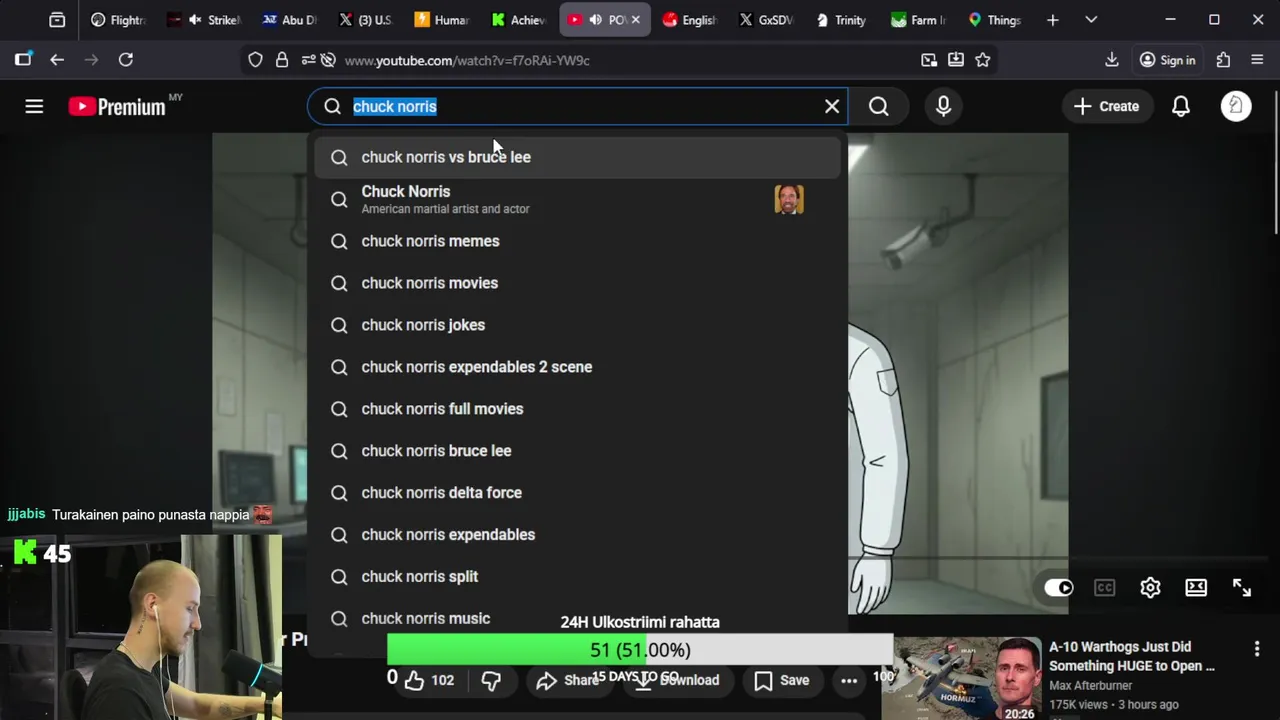Show site security padlock info
1280x720 pixels.
pos(282,60)
